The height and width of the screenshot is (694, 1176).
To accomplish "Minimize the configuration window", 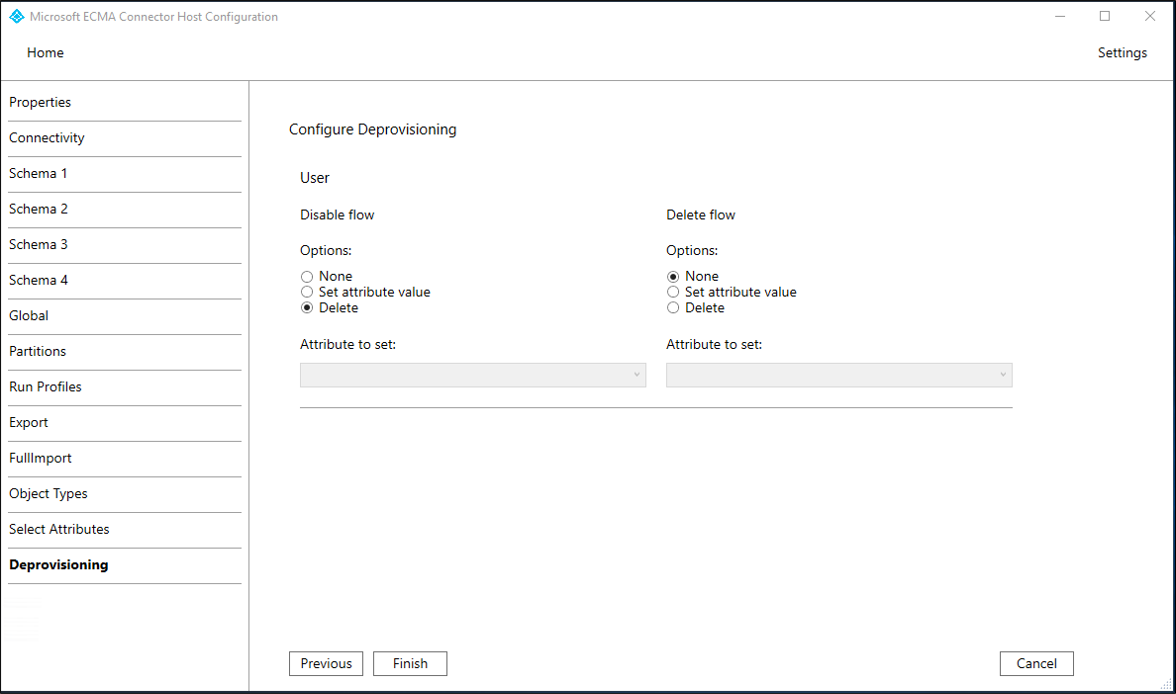I will (x=1060, y=17).
